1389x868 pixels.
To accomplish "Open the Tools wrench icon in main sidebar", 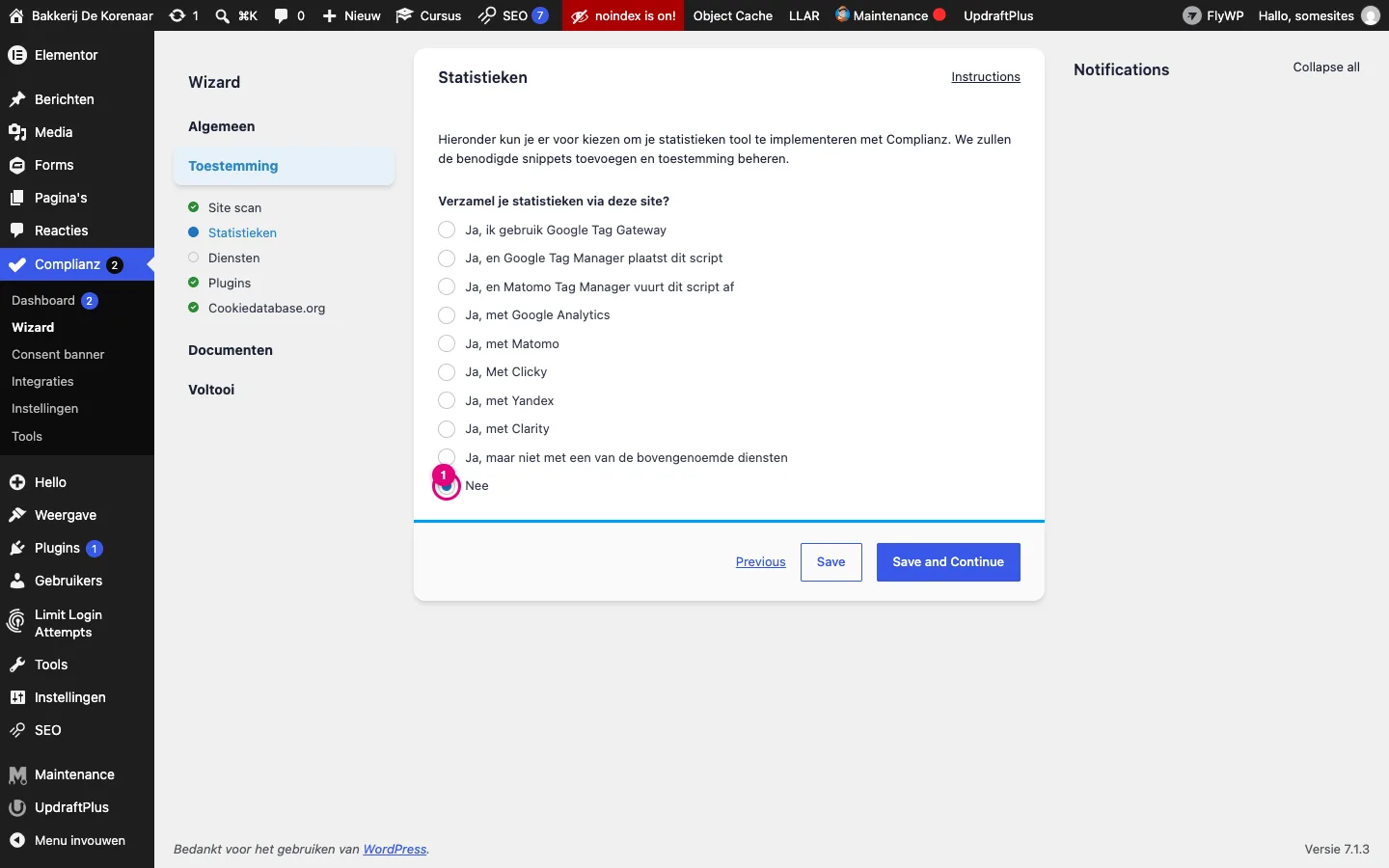I will click(17, 665).
